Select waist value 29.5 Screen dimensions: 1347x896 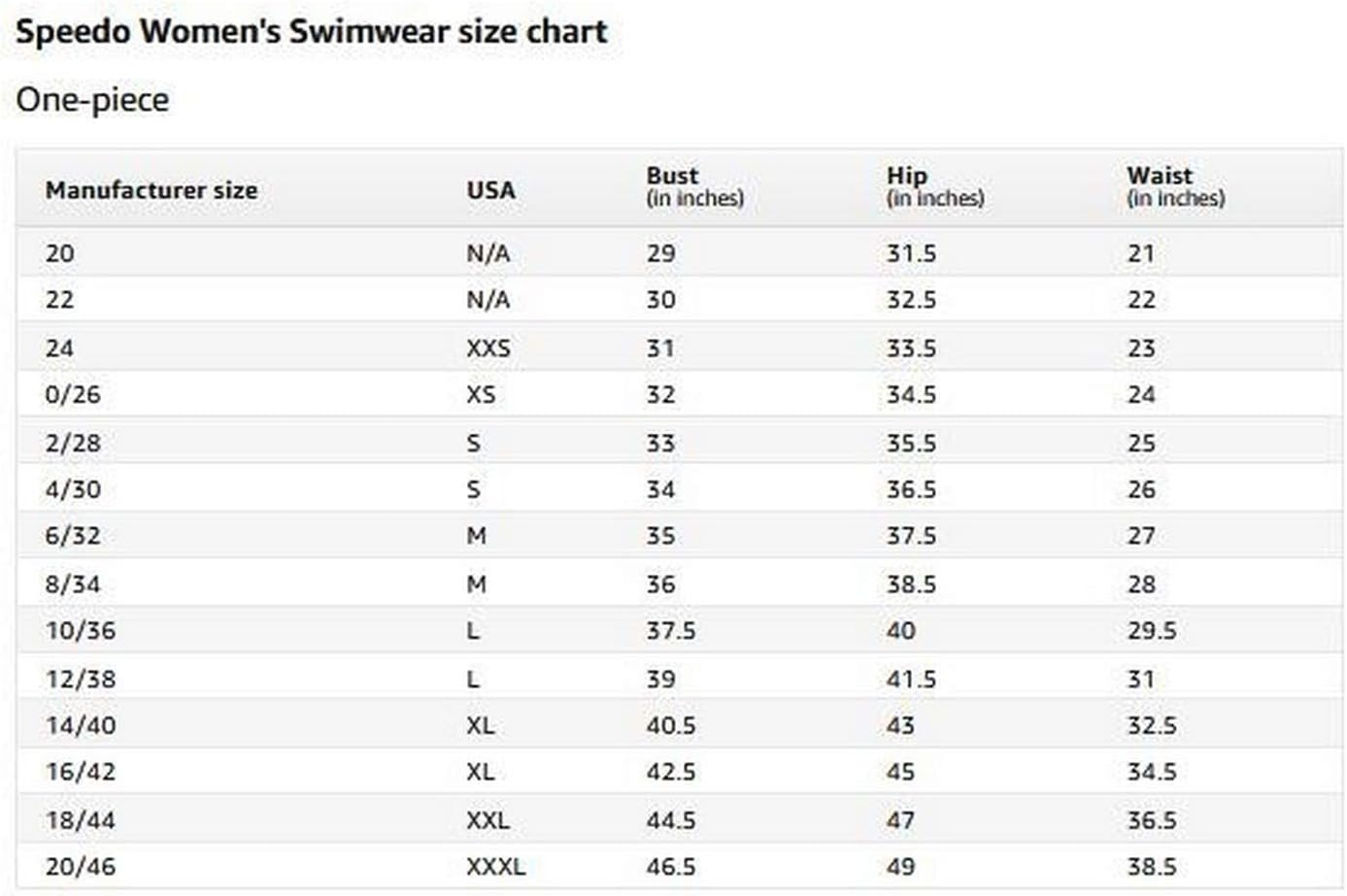click(1152, 630)
